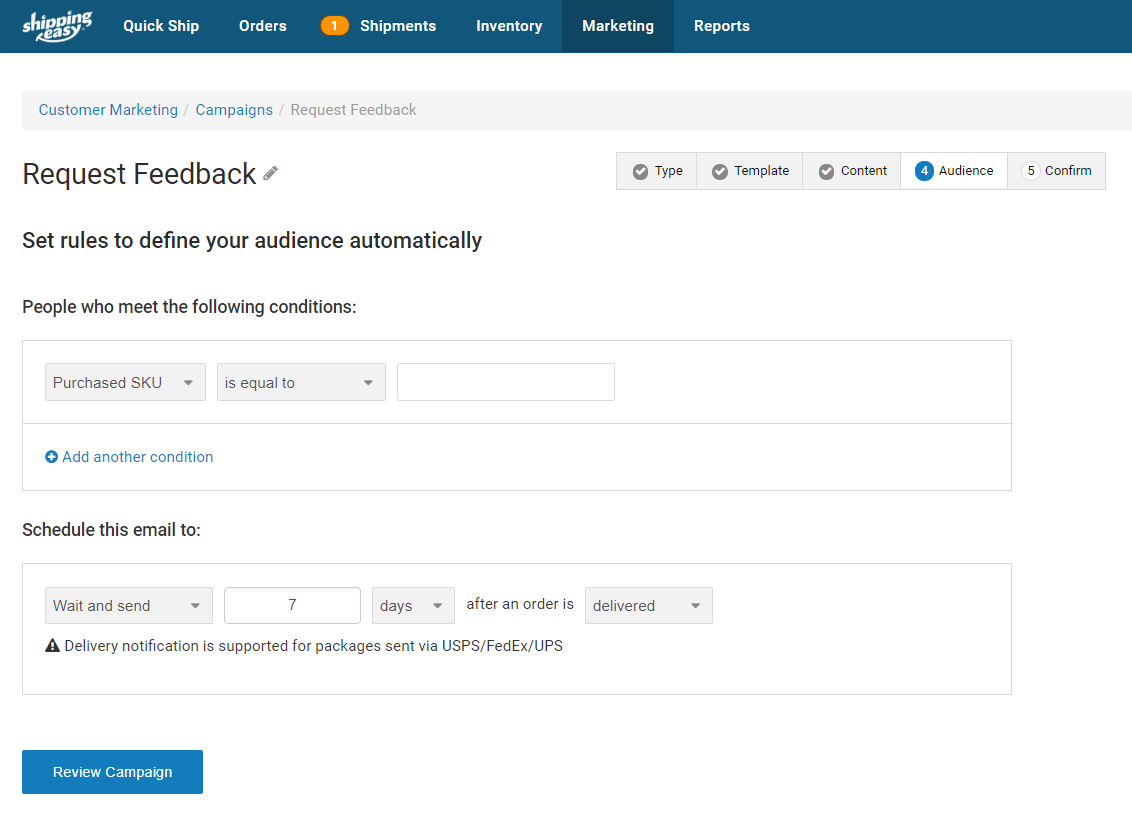Click the Review Campaign button
The image size is (1132, 831).
click(112, 771)
